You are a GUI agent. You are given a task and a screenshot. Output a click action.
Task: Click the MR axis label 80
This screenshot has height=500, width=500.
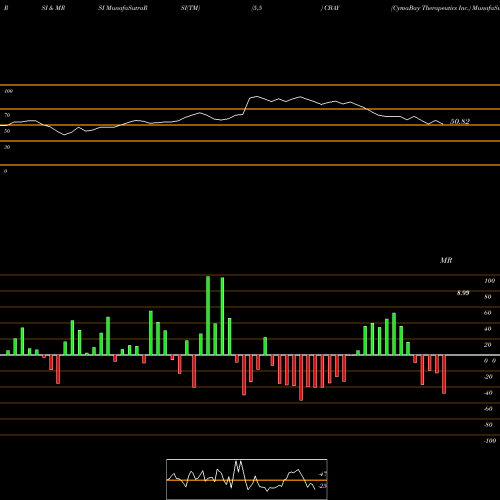point(488,297)
